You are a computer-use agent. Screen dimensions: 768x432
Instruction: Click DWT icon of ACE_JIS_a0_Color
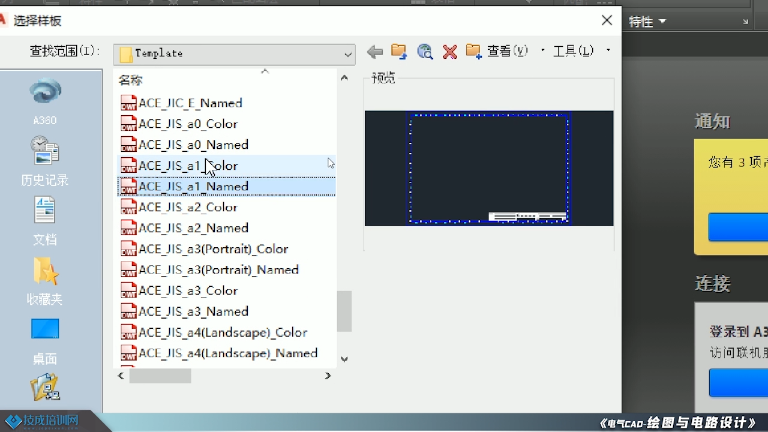coord(128,123)
